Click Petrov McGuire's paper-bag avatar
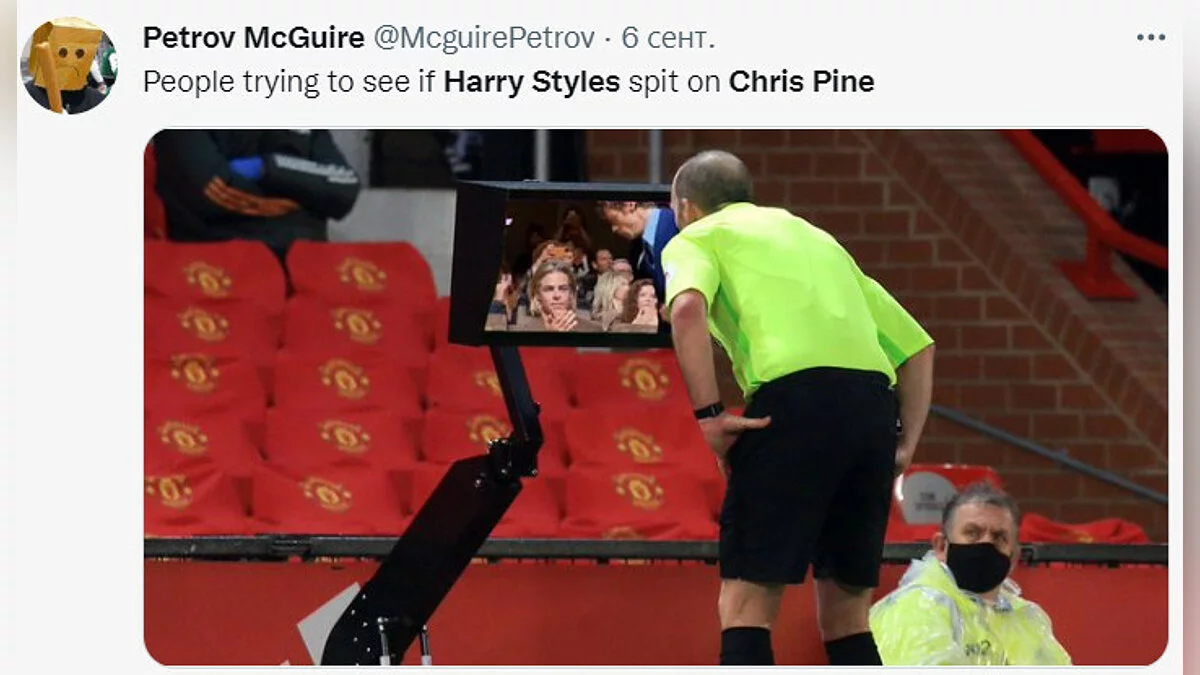Image resolution: width=1200 pixels, height=675 pixels. point(69,65)
